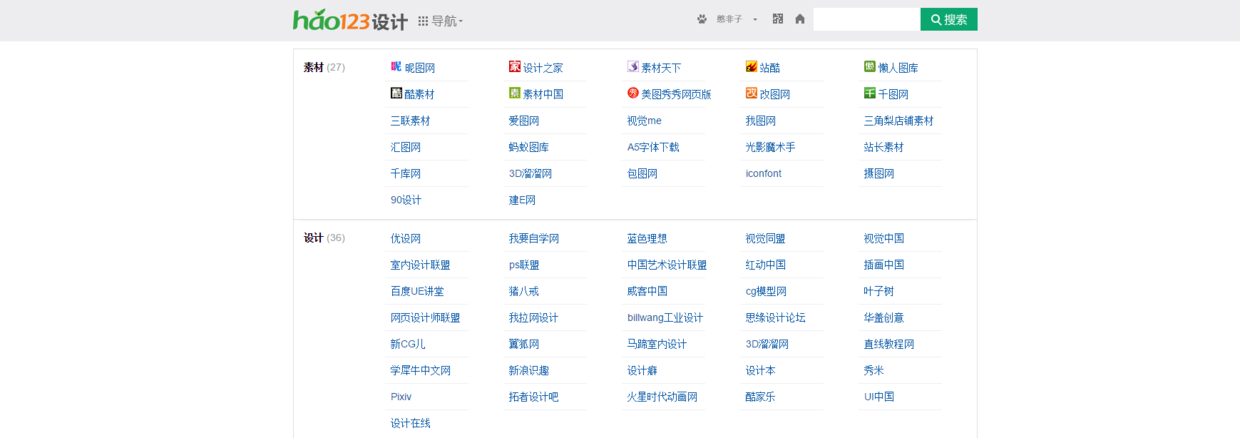The height and width of the screenshot is (438, 1240).
Task: Focus the search input field
Action: click(867, 19)
